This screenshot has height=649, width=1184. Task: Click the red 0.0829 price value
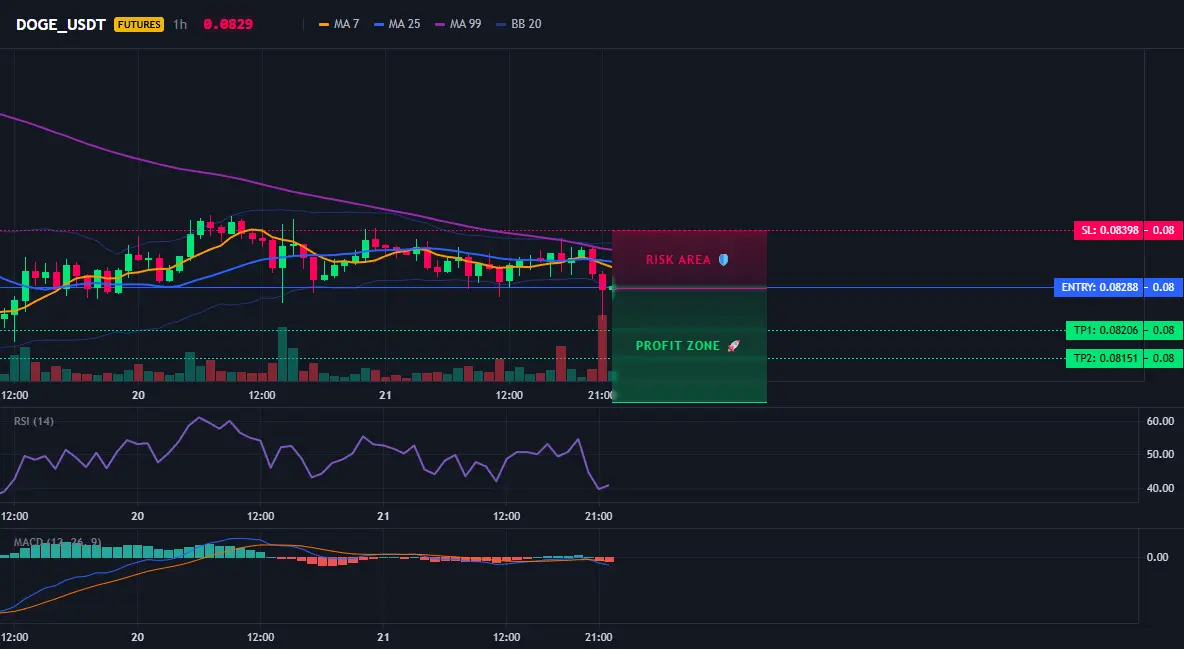click(x=228, y=24)
